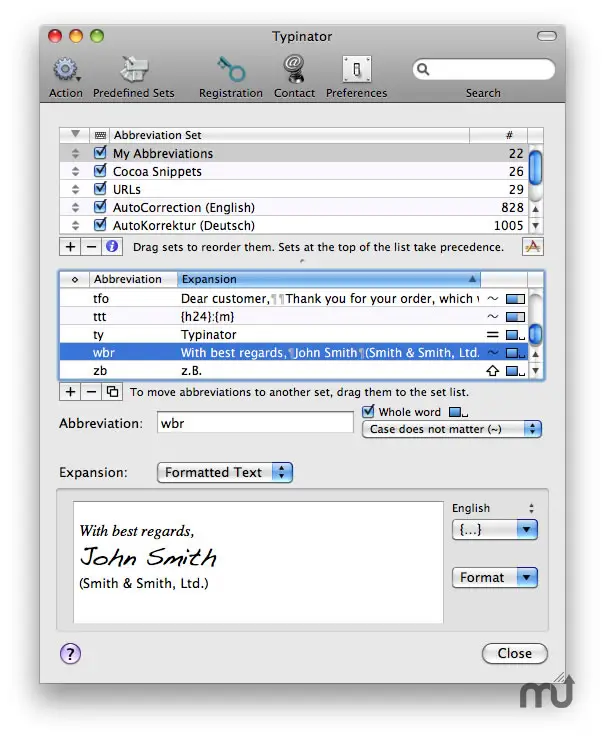The height and width of the screenshot is (738, 605).
Task: Click inside the Search field
Action: [x=484, y=69]
